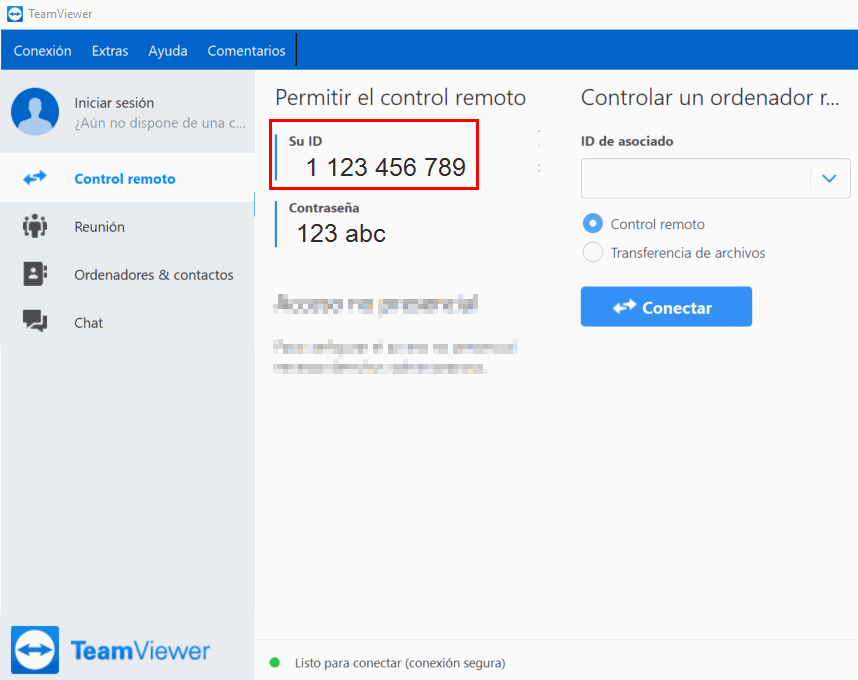Click the 'Controlar un ordenador r...' heading
Viewport: 858px width, 680px height.
710,97
